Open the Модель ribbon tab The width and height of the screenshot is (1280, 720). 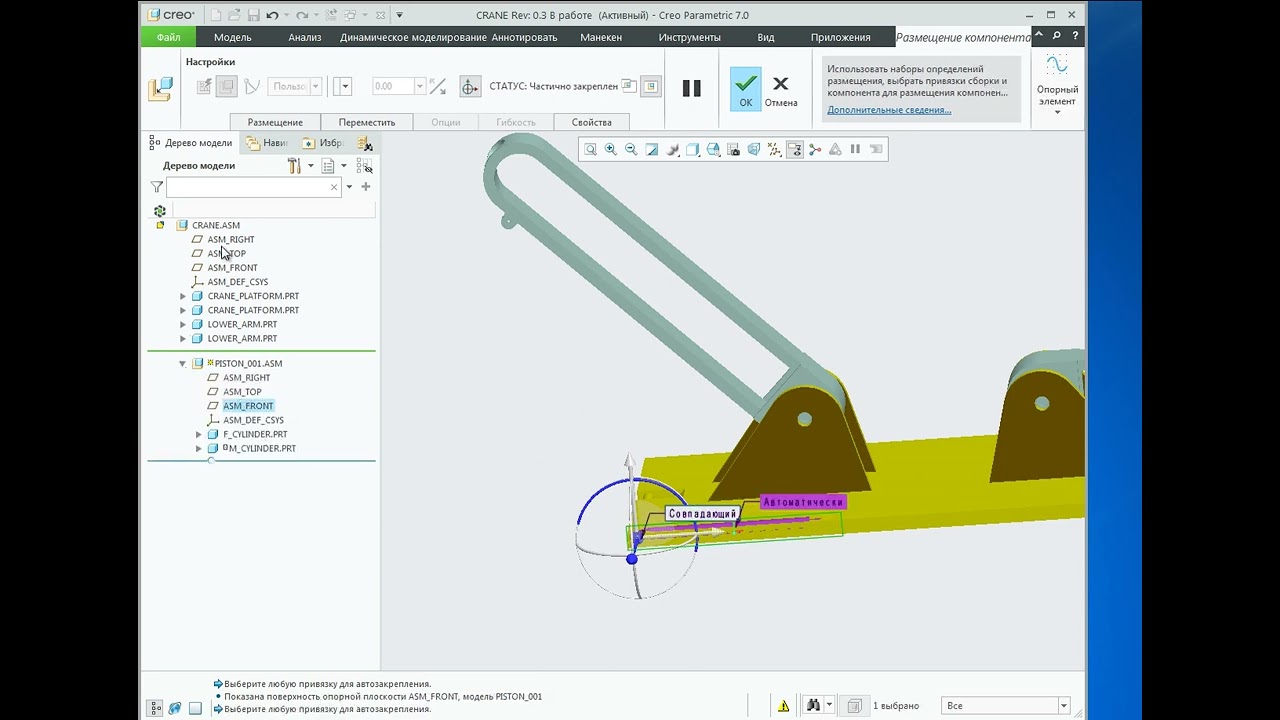pos(233,37)
